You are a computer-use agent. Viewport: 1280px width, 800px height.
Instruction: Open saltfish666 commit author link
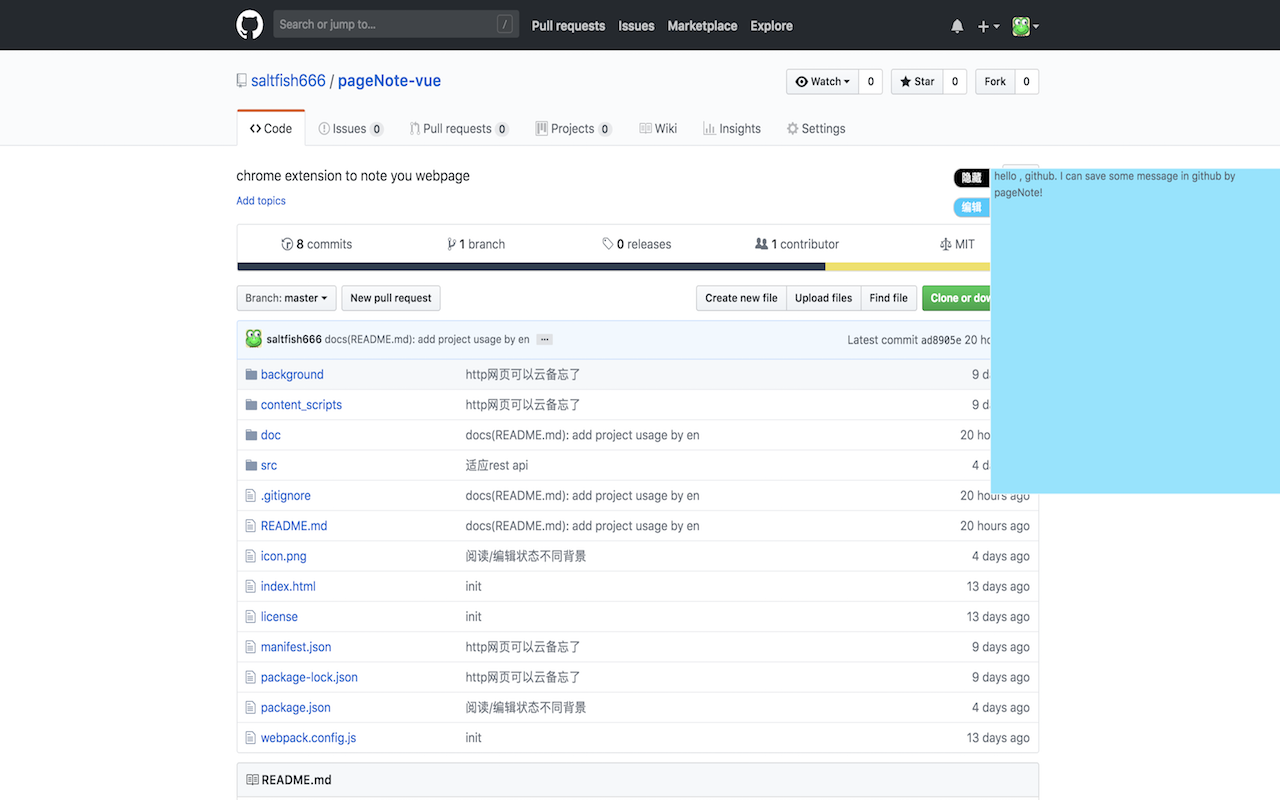(x=294, y=340)
